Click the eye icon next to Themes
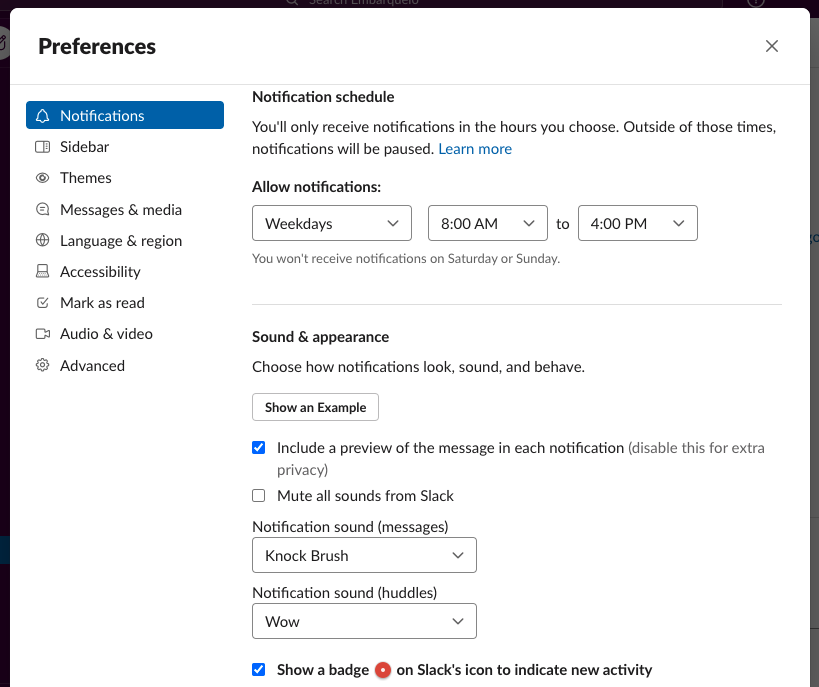 click(42, 178)
